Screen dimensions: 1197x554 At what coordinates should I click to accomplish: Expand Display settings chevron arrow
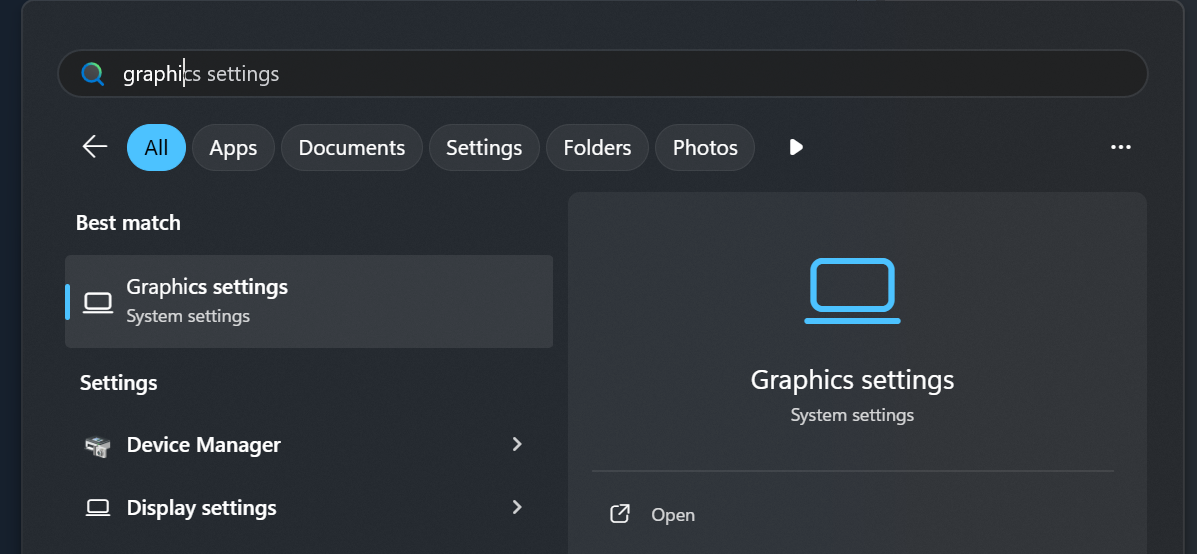(517, 507)
